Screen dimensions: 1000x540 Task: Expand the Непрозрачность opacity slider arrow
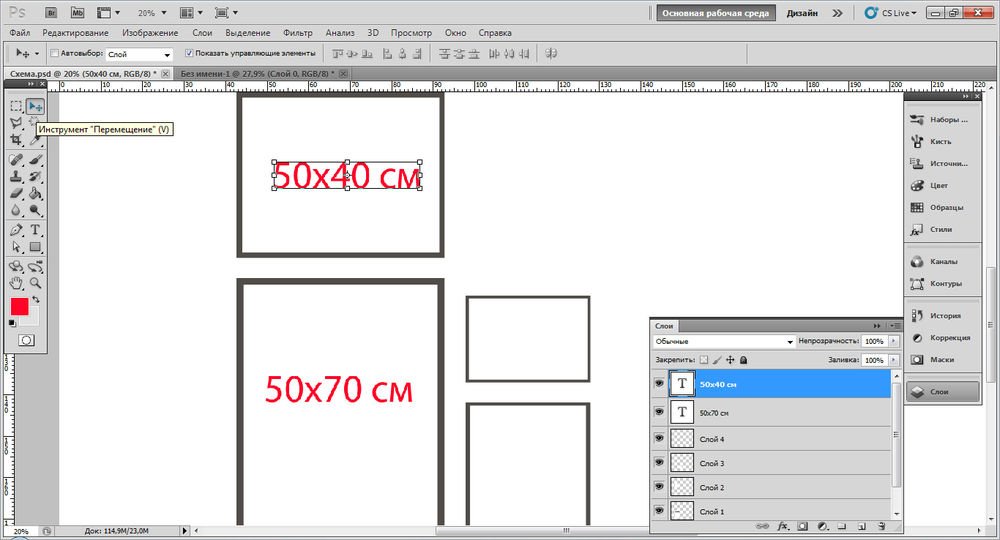pos(891,342)
